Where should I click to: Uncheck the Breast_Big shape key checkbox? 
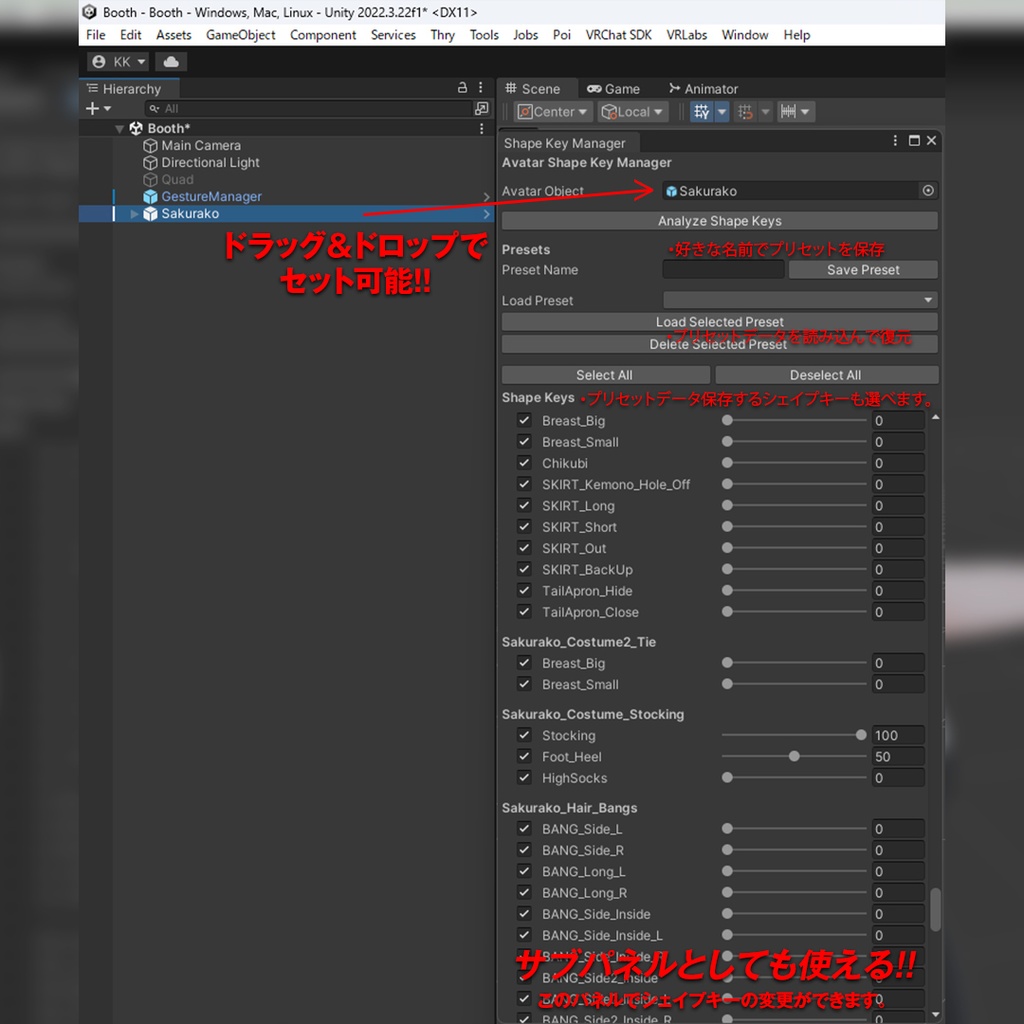pos(524,420)
